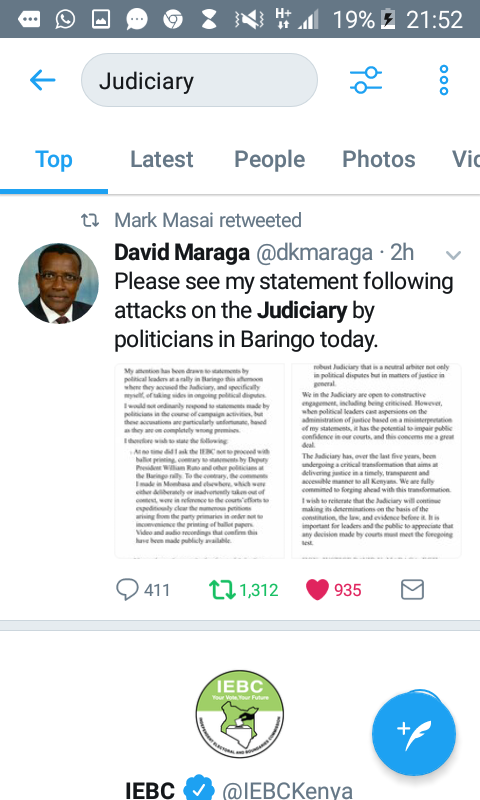Share tweet via envelope message icon

412,589
